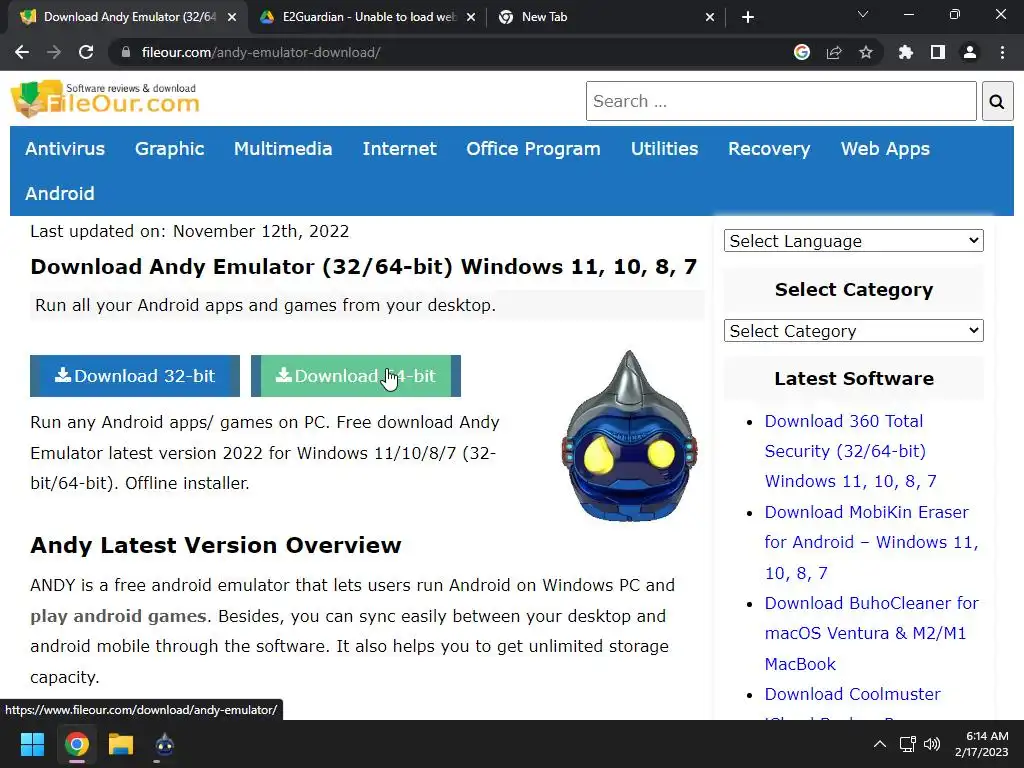Click Chrome icon in the taskbar
This screenshot has height=768, width=1024.
76,744
